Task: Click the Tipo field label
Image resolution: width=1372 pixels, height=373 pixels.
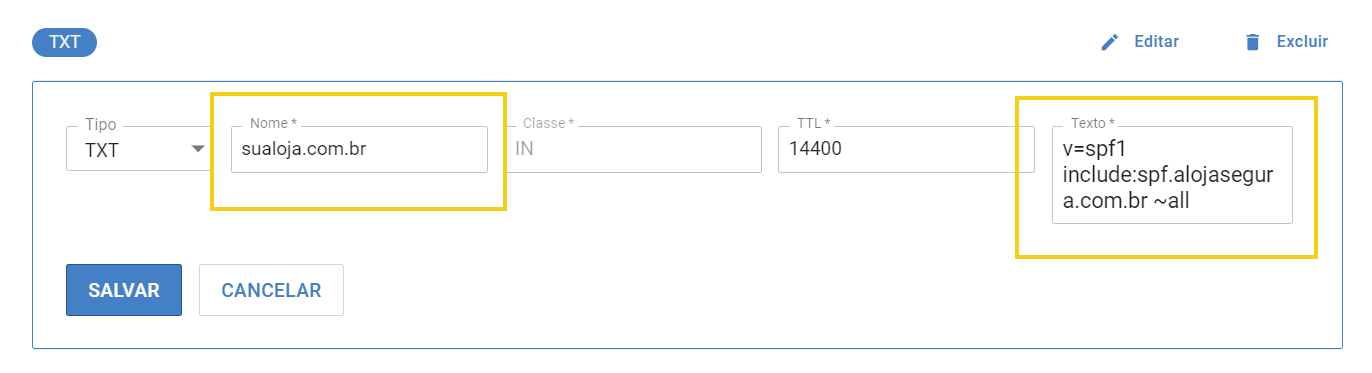Action: [100, 125]
